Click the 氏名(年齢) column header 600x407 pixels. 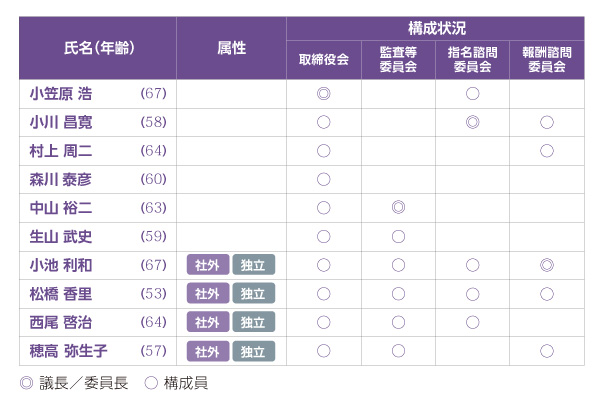(98, 48)
